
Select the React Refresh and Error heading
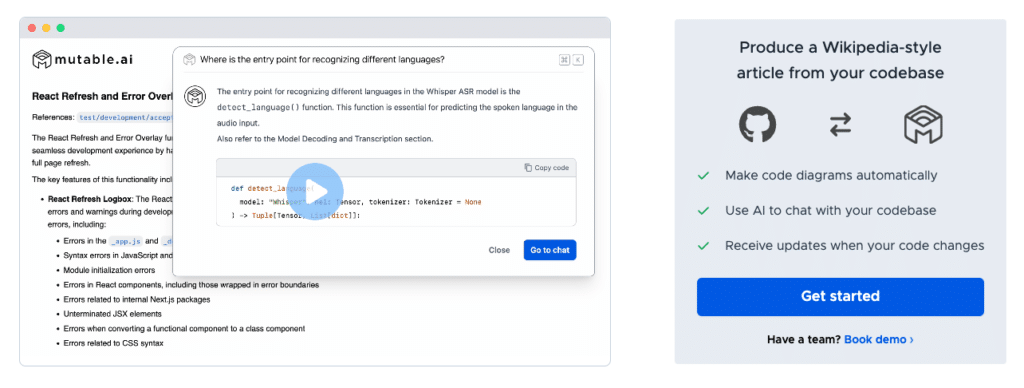(102, 97)
